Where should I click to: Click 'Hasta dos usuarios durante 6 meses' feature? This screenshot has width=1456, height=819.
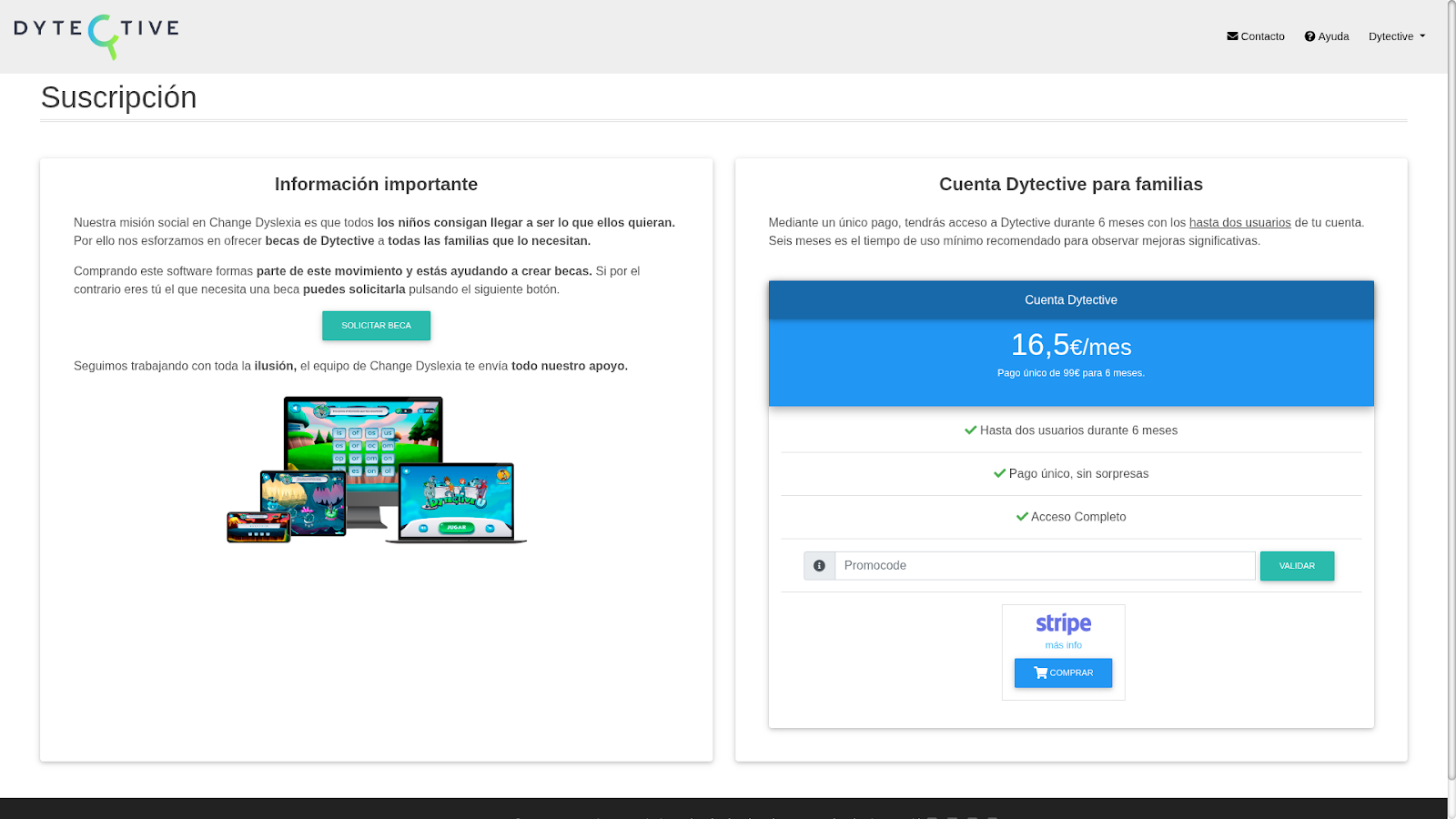click(1071, 430)
